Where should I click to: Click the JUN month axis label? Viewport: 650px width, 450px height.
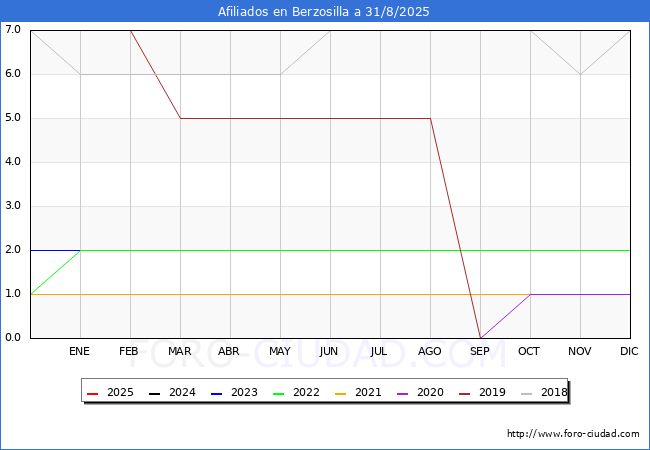coord(329,351)
